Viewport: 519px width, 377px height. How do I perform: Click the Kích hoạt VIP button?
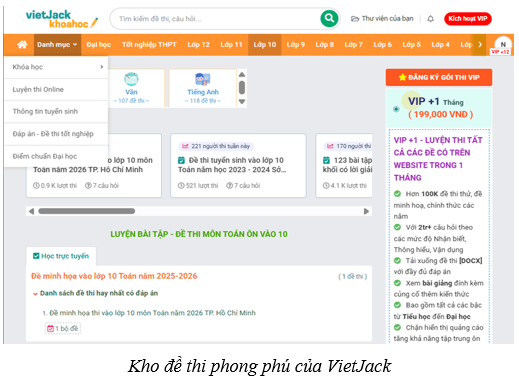[468, 19]
